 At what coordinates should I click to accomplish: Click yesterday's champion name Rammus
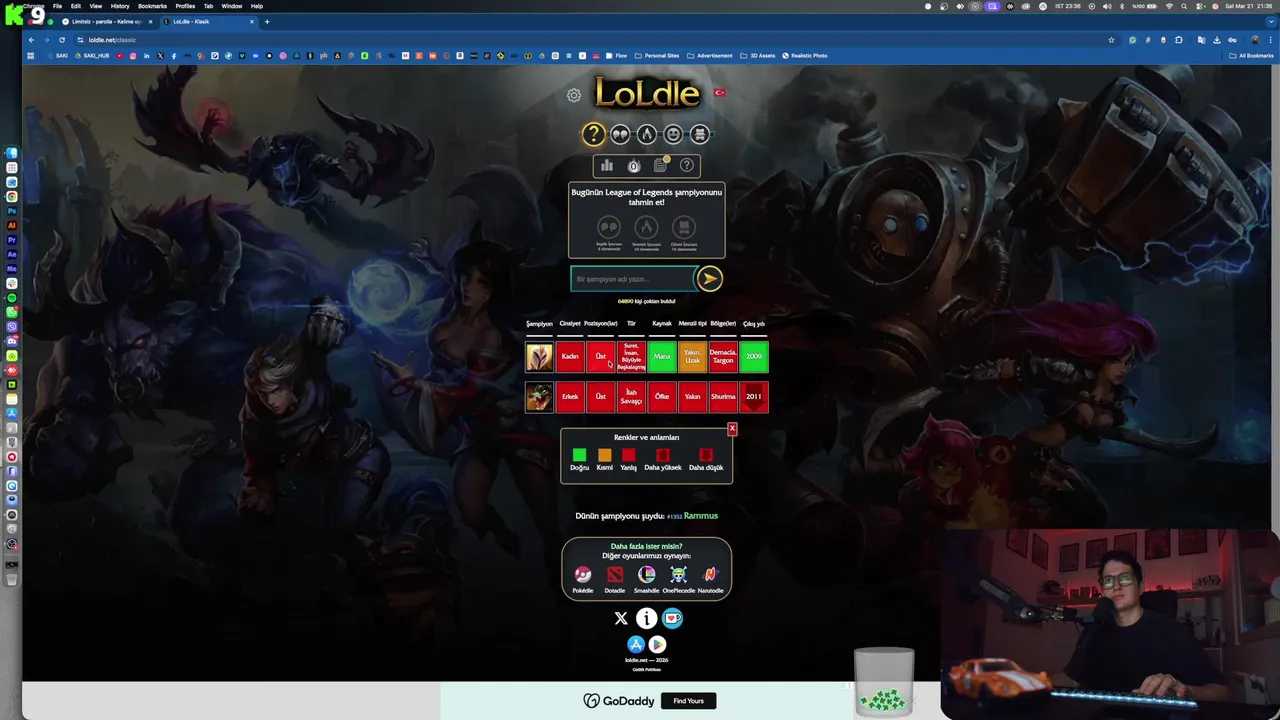point(700,516)
